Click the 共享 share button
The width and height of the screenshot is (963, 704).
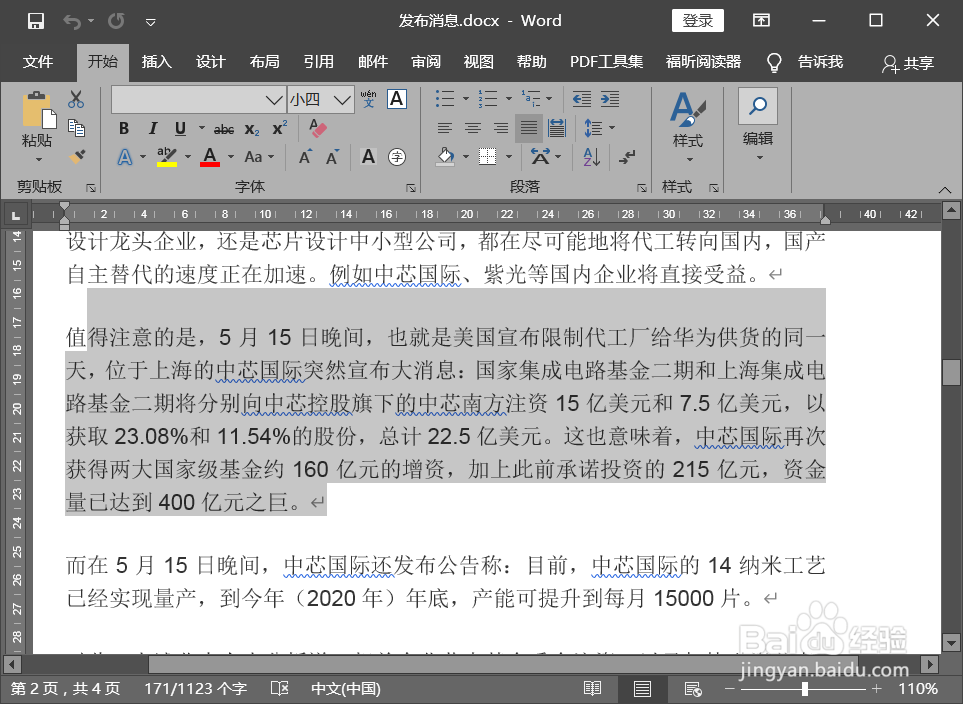[x=908, y=63]
